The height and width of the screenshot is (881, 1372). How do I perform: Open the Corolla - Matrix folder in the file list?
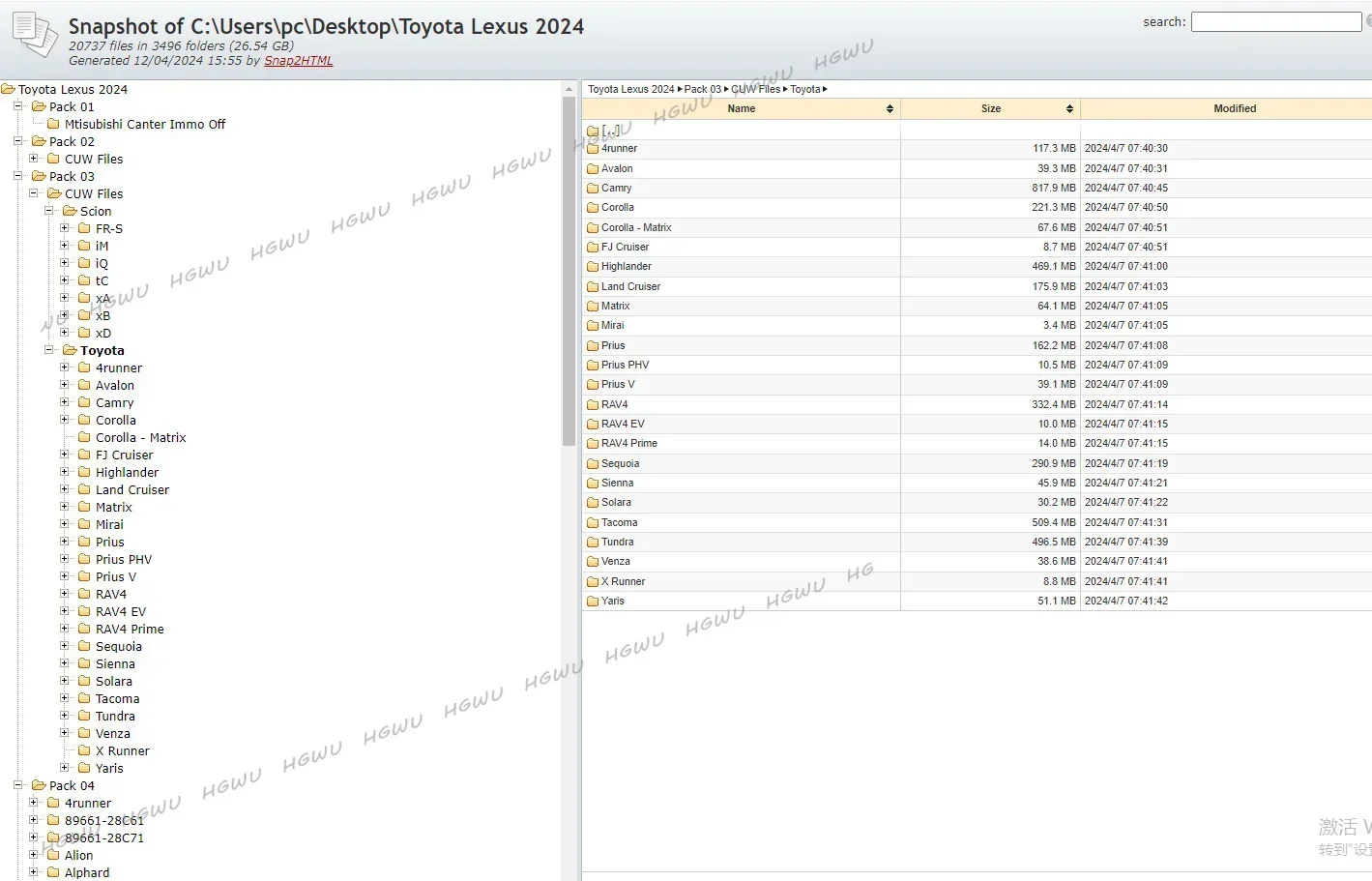point(636,227)
